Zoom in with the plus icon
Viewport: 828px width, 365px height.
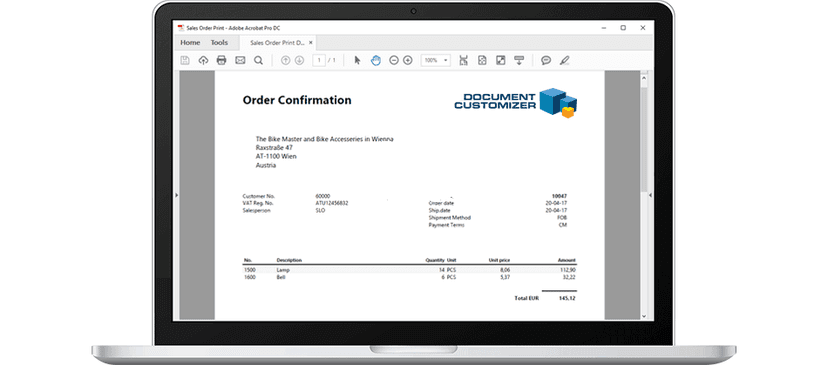click(x=408, y=60)
